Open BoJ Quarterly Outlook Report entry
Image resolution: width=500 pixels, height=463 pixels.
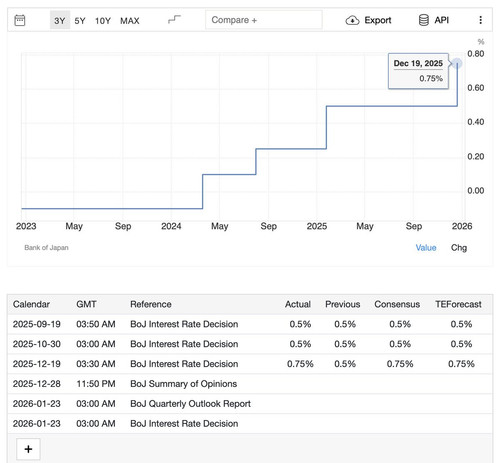pyautogui.click(x=190, y=404)
